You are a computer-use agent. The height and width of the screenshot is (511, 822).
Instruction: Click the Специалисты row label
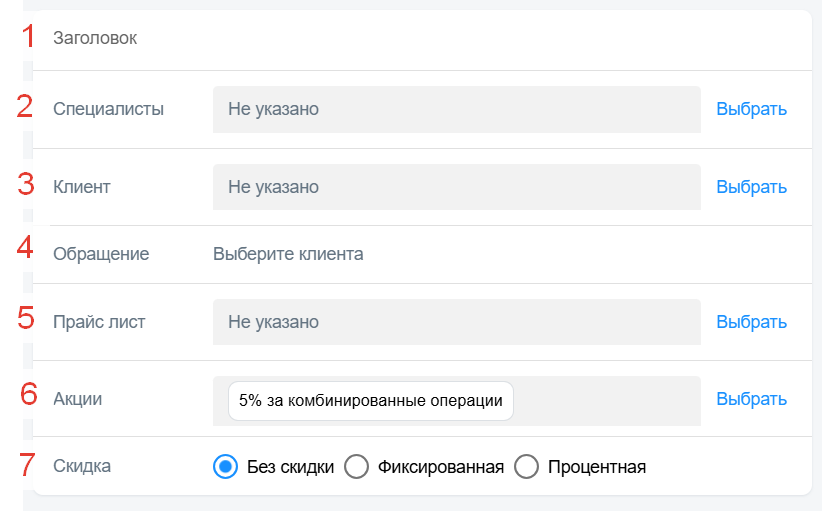[109, 109]
